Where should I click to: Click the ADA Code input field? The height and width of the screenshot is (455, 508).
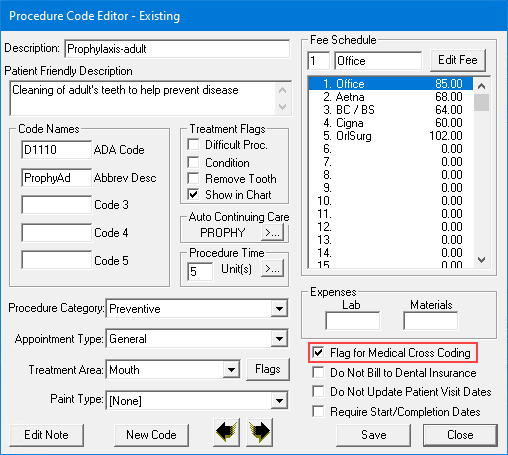tap(56, 149)
